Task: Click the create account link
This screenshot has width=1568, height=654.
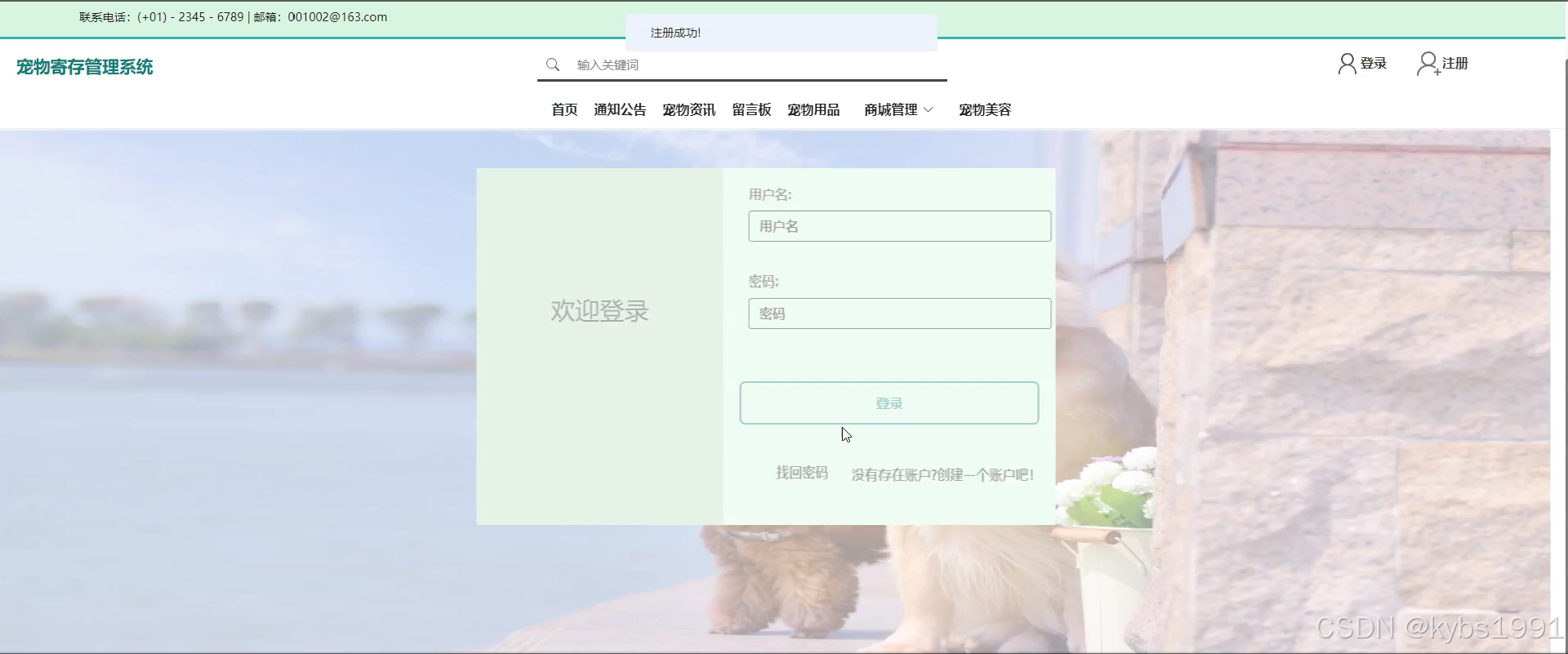Action: (942, 474)
